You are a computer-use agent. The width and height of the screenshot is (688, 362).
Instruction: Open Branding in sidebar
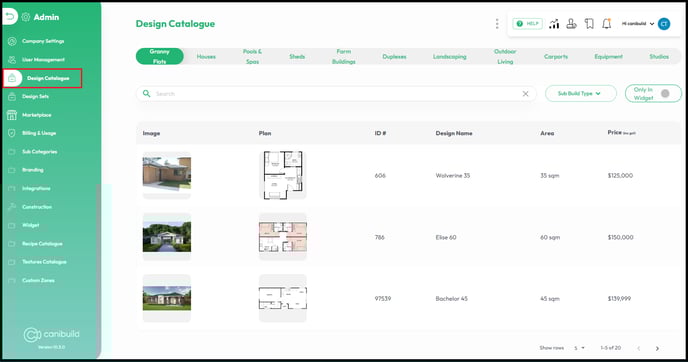[33, 170]
